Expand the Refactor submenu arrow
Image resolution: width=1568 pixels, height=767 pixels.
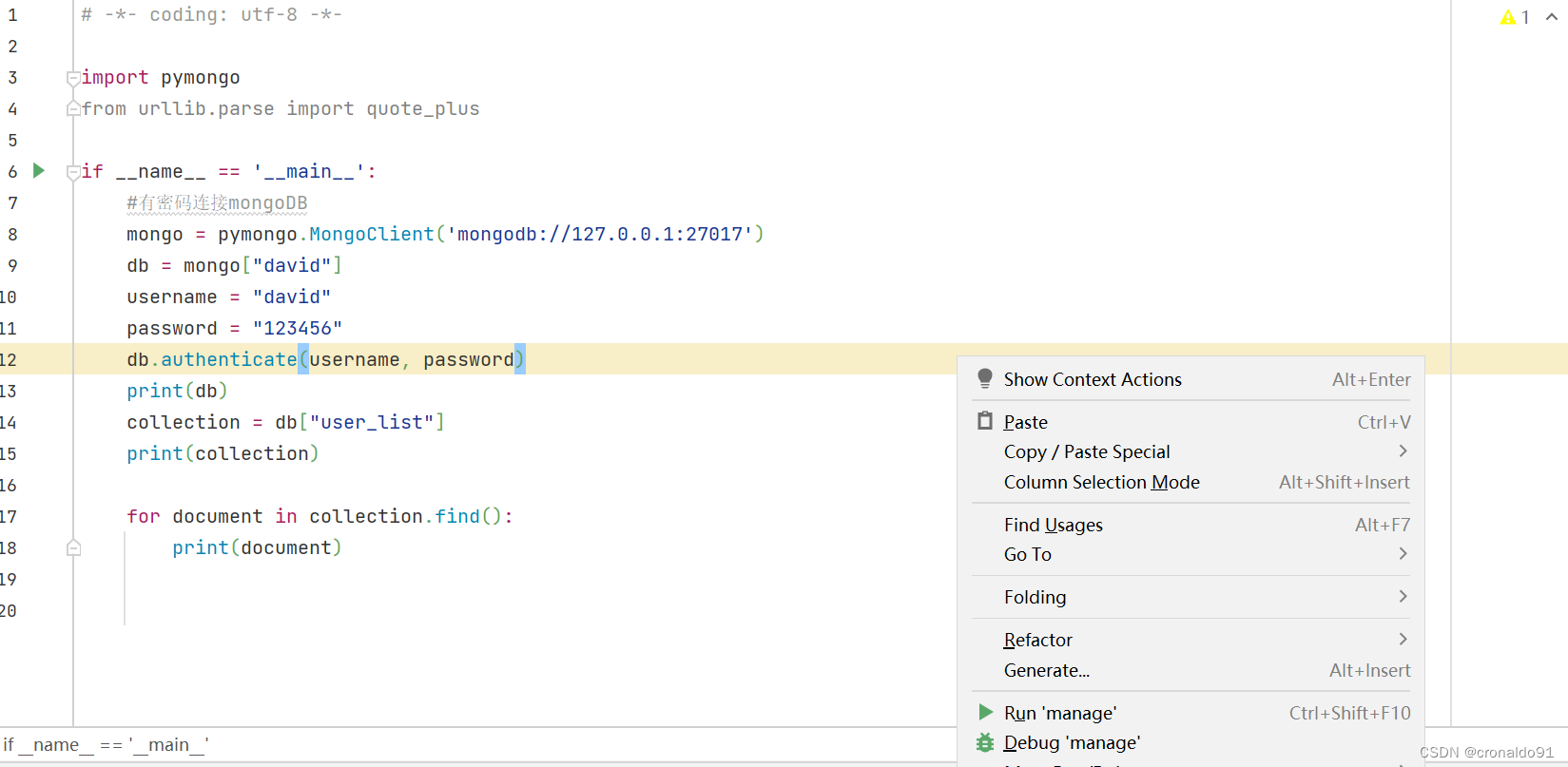(1403, 640)
